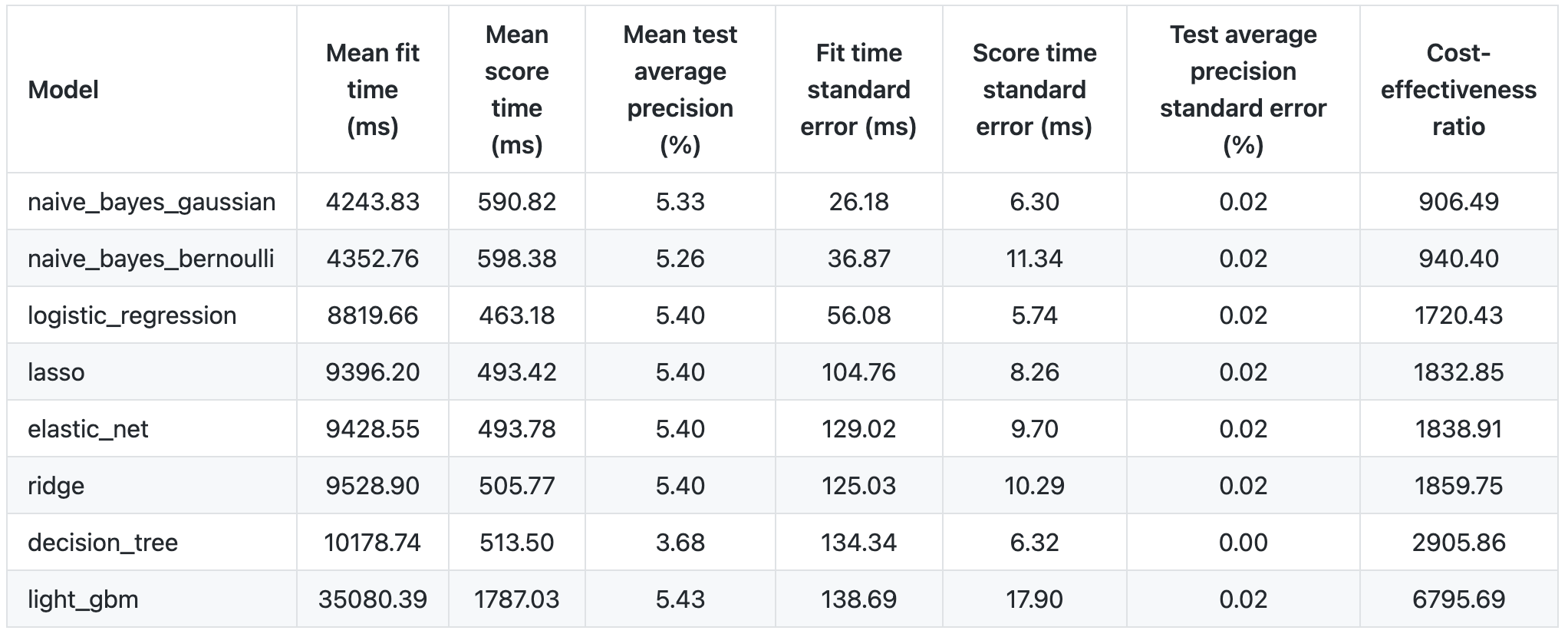Click the lasso model name

pos(56,372)
